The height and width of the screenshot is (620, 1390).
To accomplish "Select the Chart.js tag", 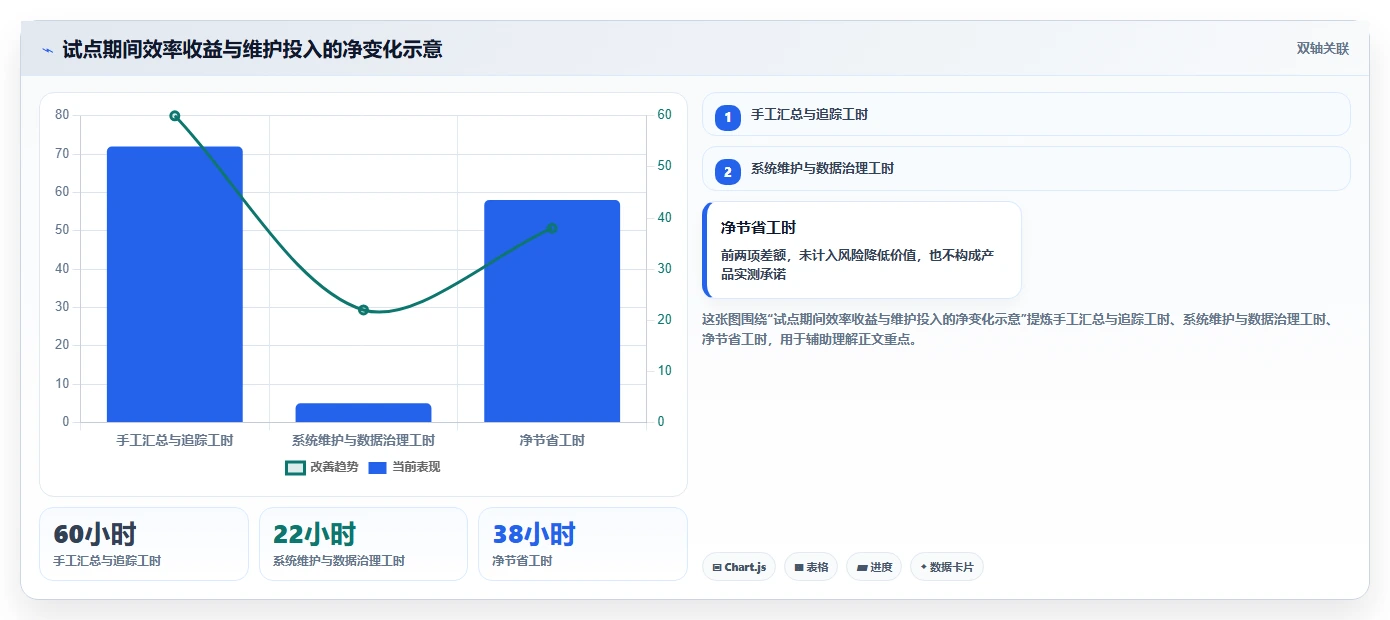I will [739, 567].
